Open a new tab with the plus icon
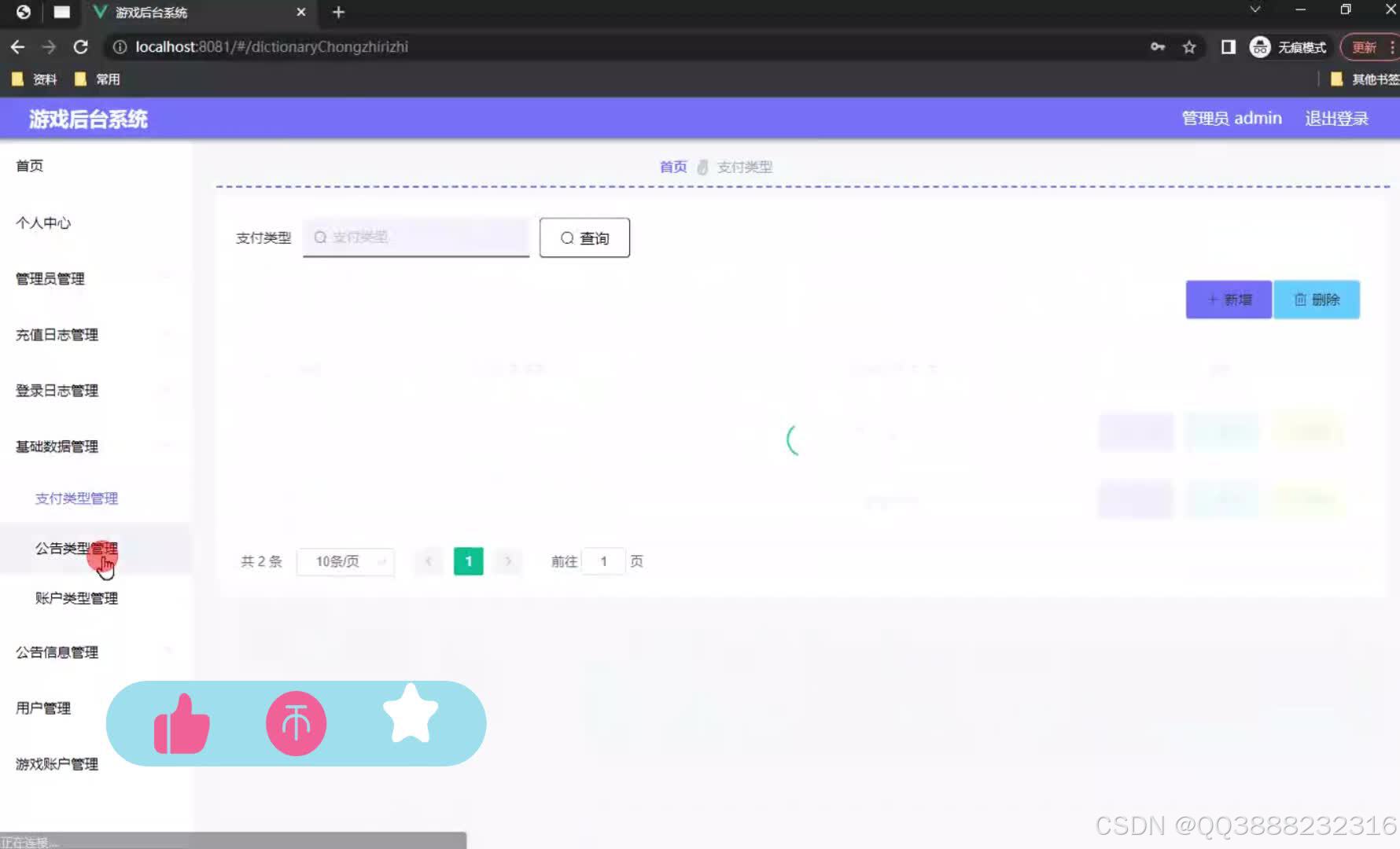This screenshot has width=1400, height=849. tap(337, 12)
